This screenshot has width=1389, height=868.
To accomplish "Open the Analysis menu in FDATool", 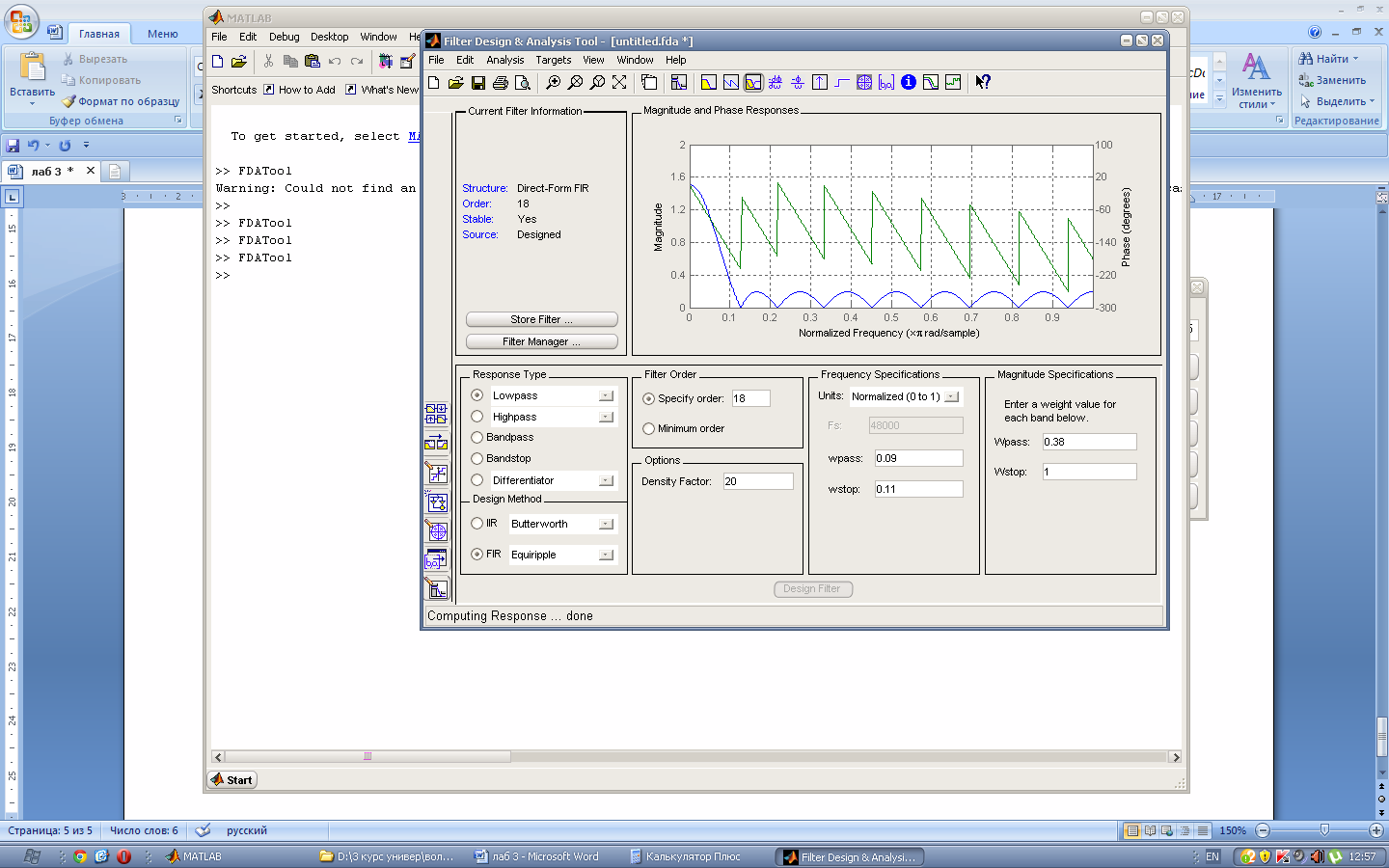I will pyautogui.click(x=505, y=60).
